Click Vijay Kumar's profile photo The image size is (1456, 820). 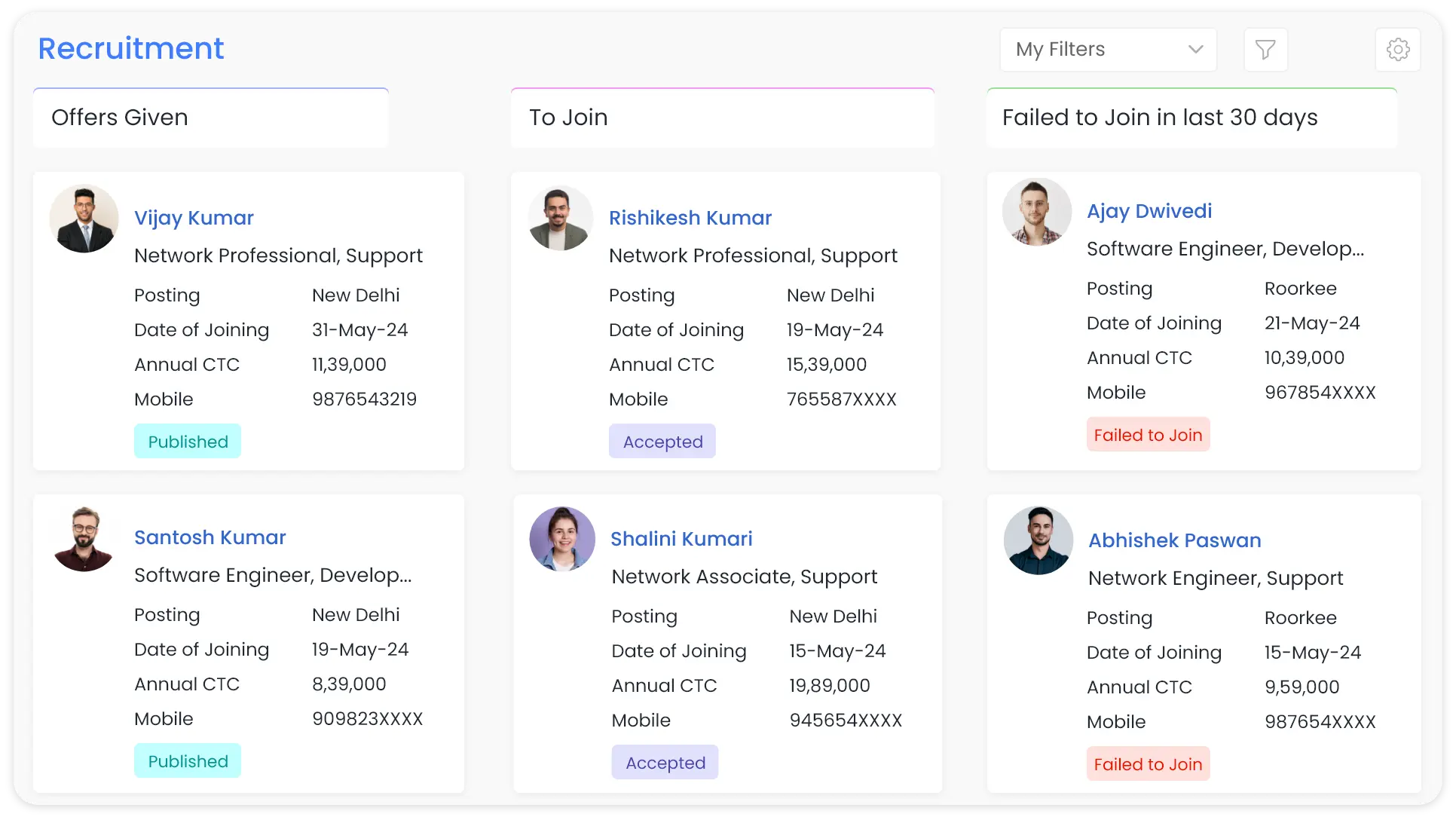coord(84,219)
